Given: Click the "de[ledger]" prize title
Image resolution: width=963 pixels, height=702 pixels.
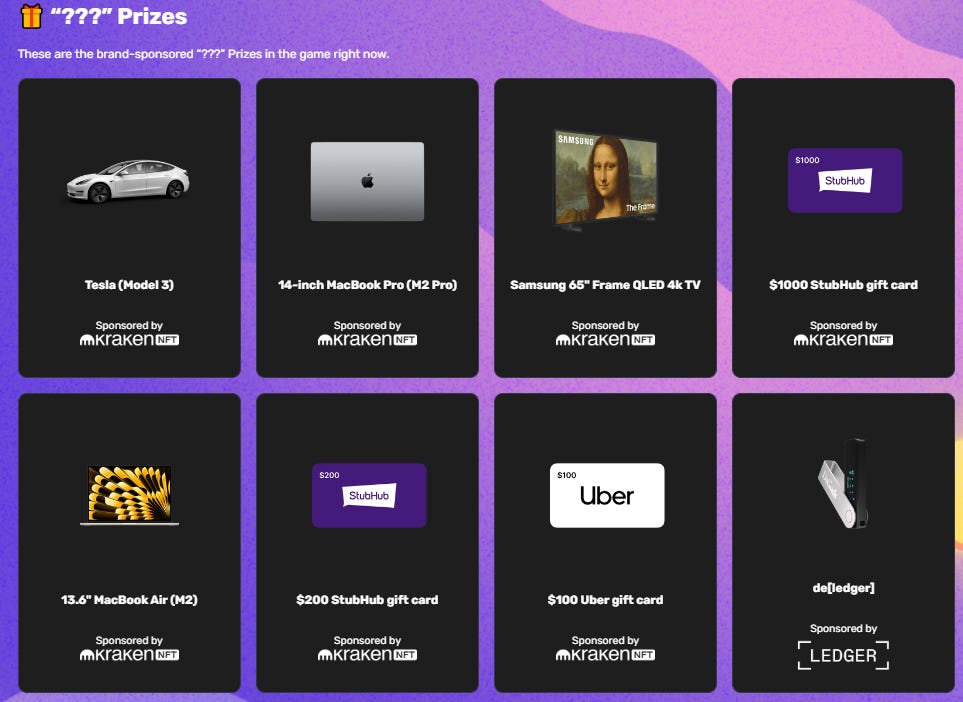Looking at the screenshot, I should 843,588.
